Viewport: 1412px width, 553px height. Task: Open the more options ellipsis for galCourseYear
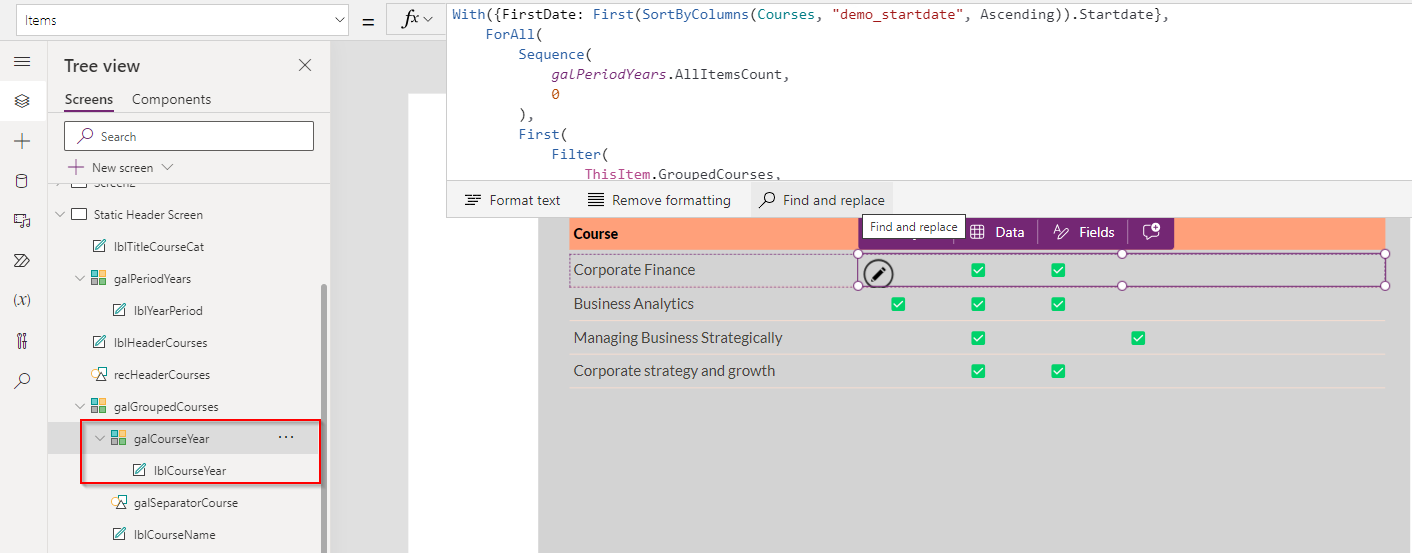[286, 437]
